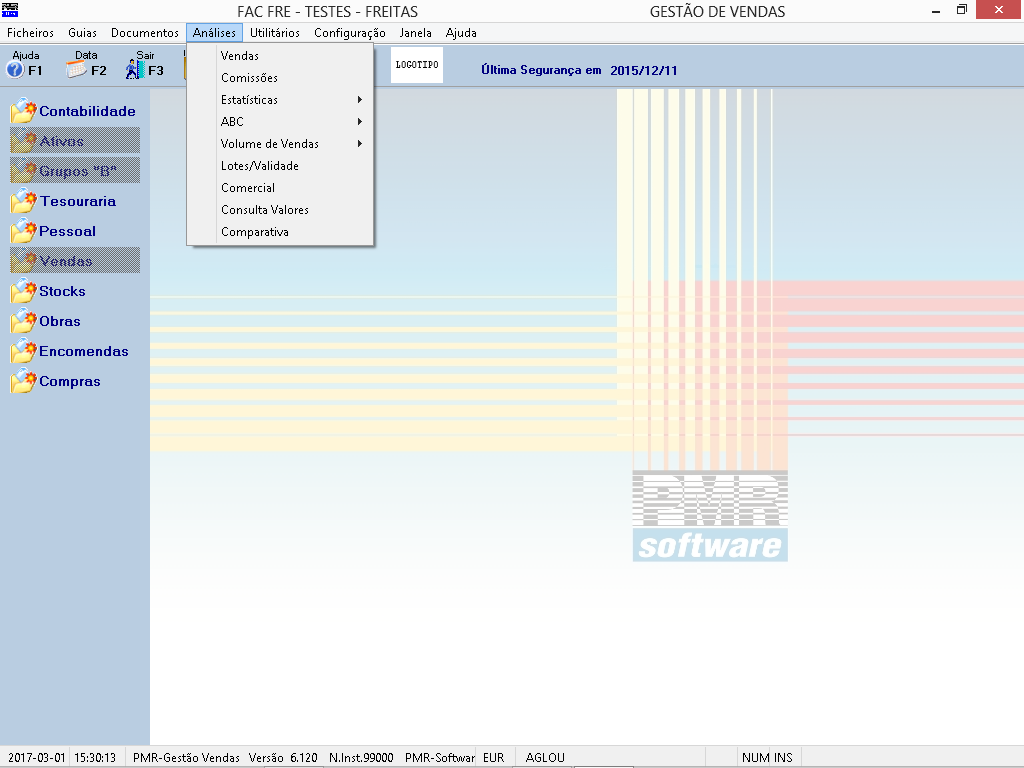
Task: Click the NUM INS status indicator
Action: 767,758
